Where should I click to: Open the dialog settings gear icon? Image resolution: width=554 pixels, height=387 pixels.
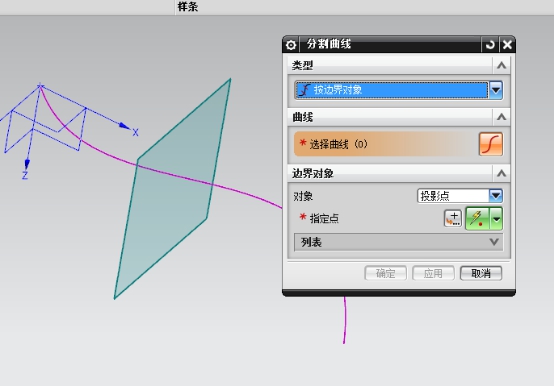click(x=290, y=45)
